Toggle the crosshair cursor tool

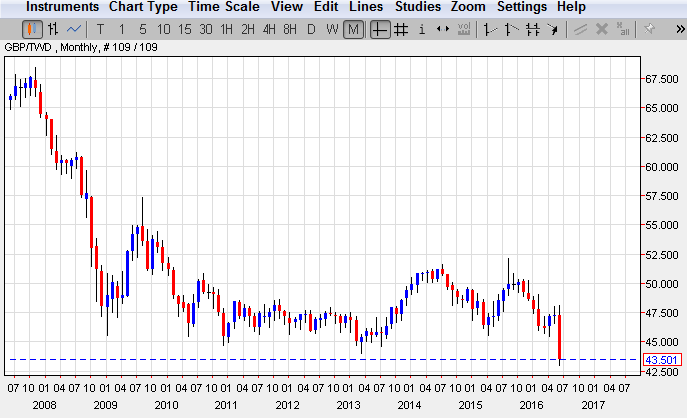tap(380, 29)
